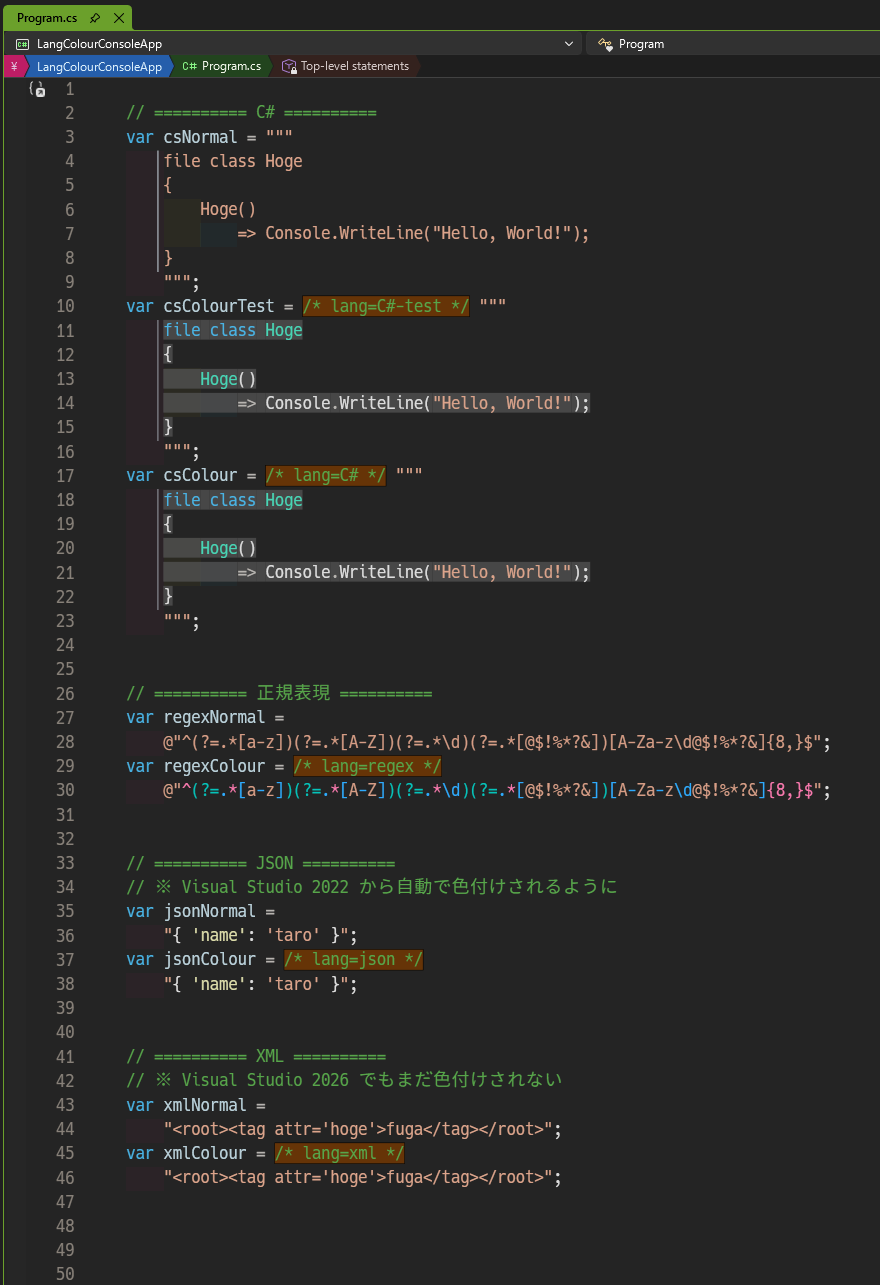Viewport: 880px width, 1285px height.
Task: Click the JSON string on line 36
Action: click(256, 935)
